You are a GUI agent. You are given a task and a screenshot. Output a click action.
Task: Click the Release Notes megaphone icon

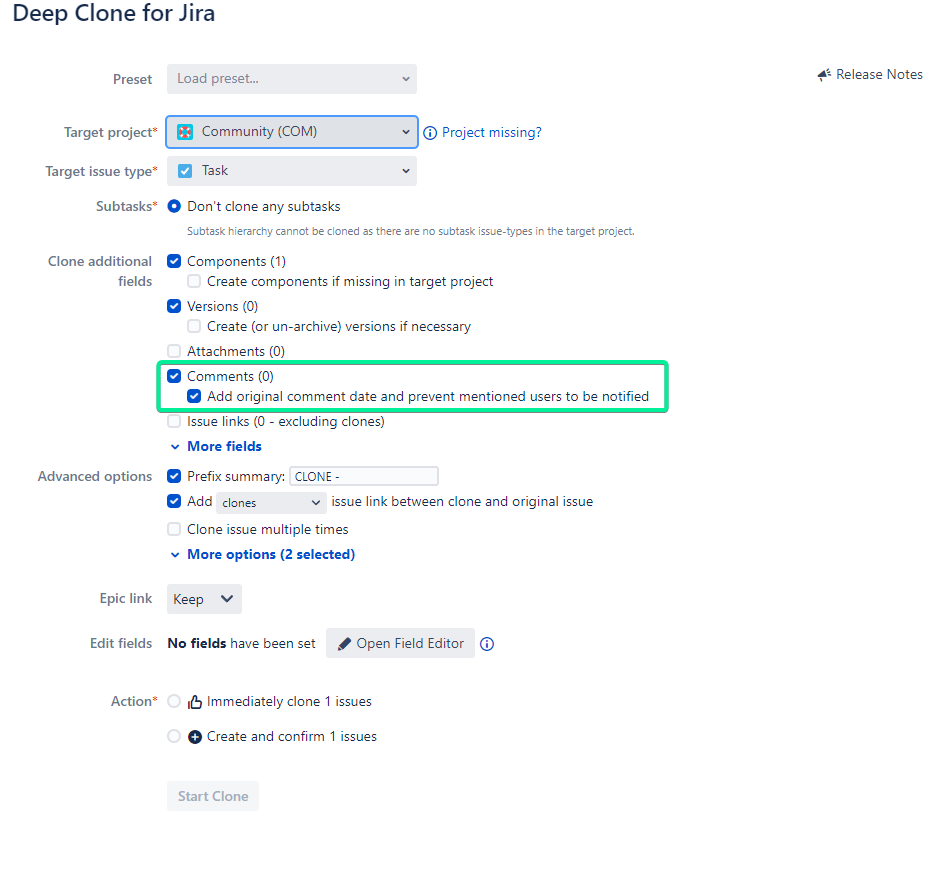point(824,75)
